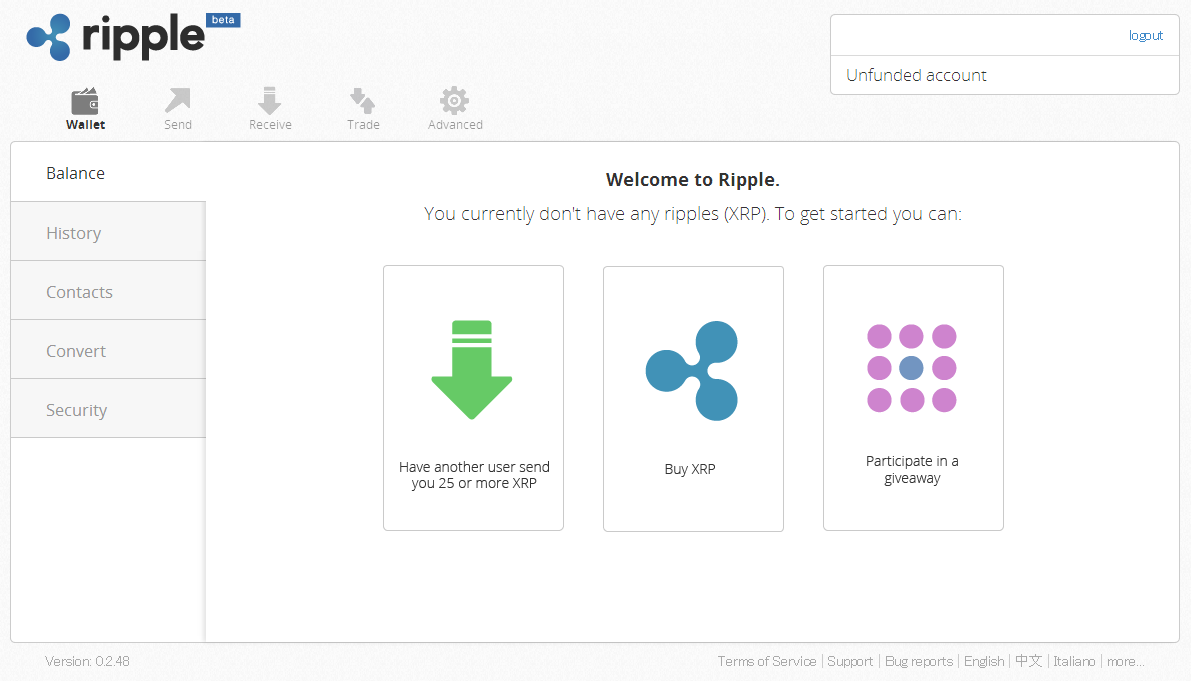
Task: Choose 'Have another user send you' card text
Action: 474,475
